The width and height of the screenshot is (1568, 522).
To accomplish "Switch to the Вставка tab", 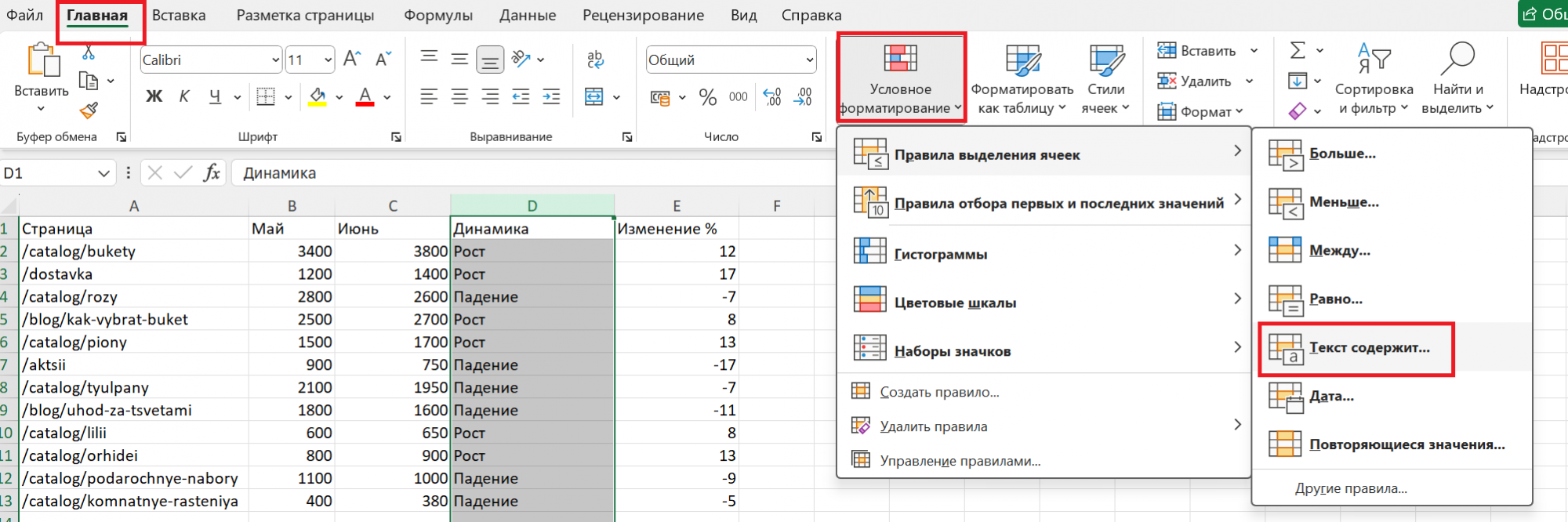I will (179, 15).
